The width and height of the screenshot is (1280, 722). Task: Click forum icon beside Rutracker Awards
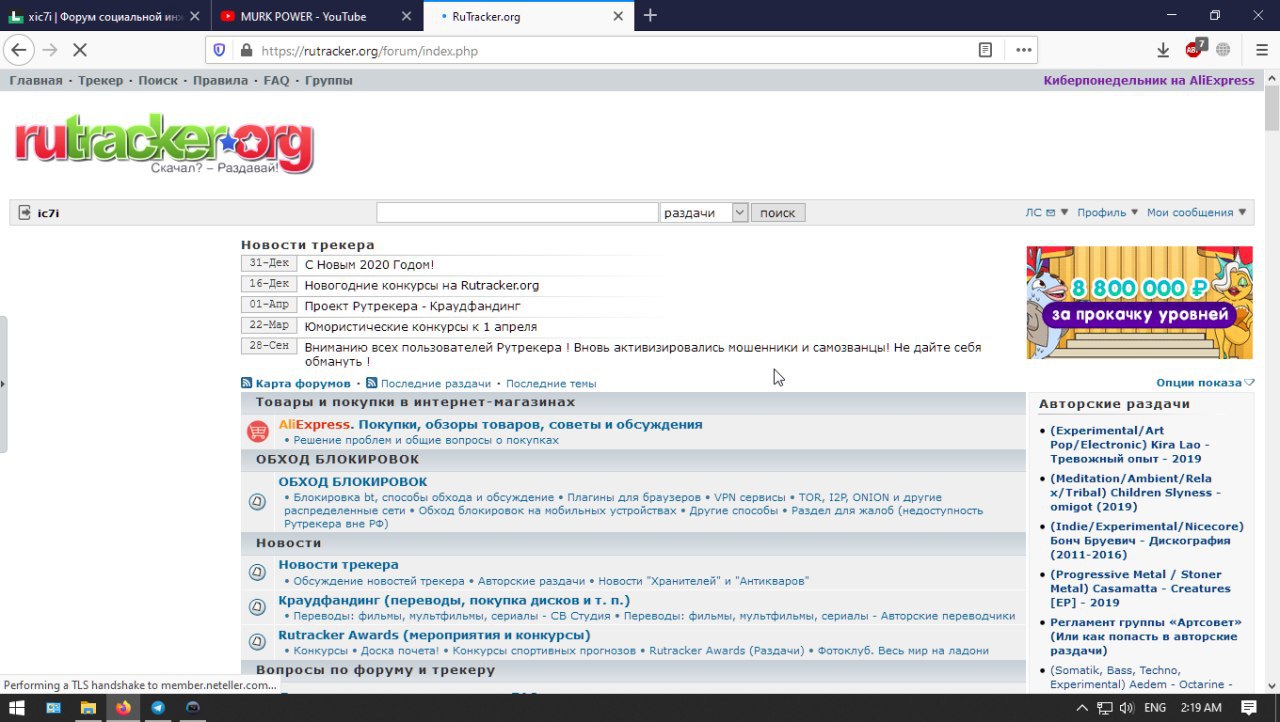(257, 642)
